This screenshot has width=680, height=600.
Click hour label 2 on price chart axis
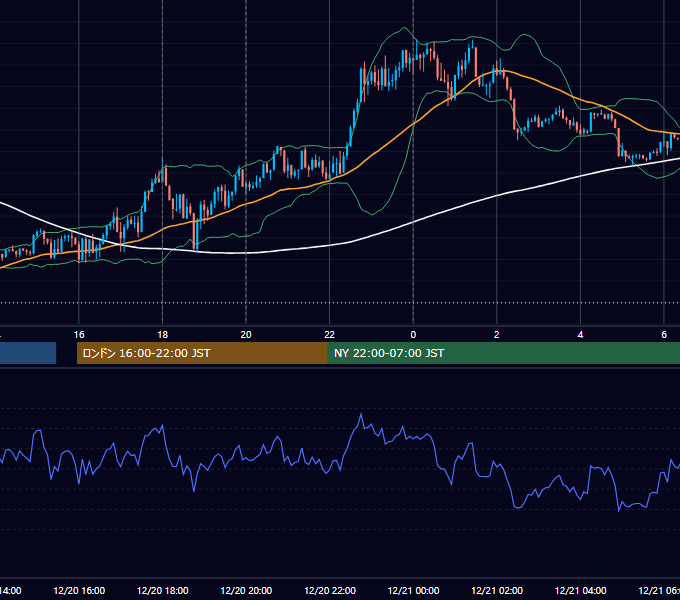(497, 335)
